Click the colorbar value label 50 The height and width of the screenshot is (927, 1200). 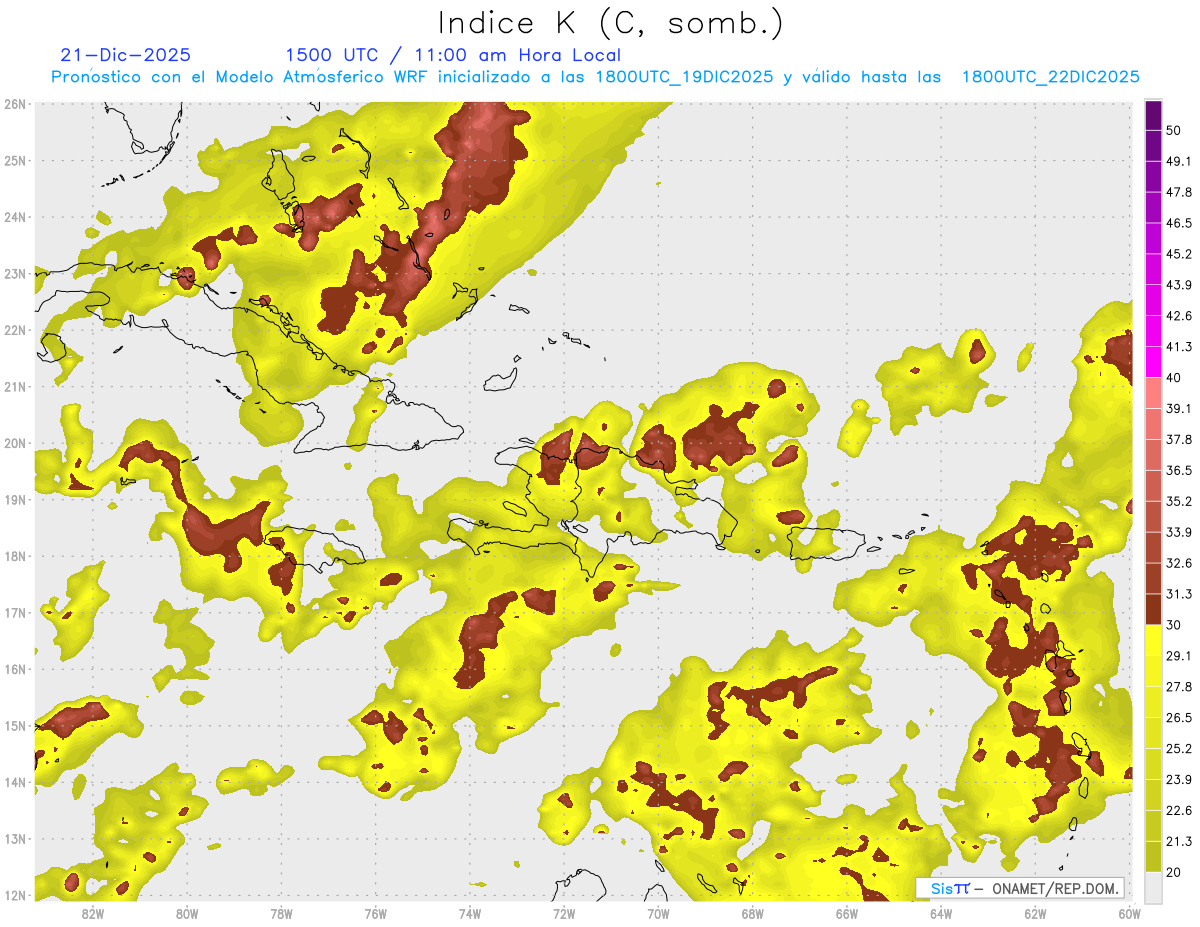[1174, 130]
